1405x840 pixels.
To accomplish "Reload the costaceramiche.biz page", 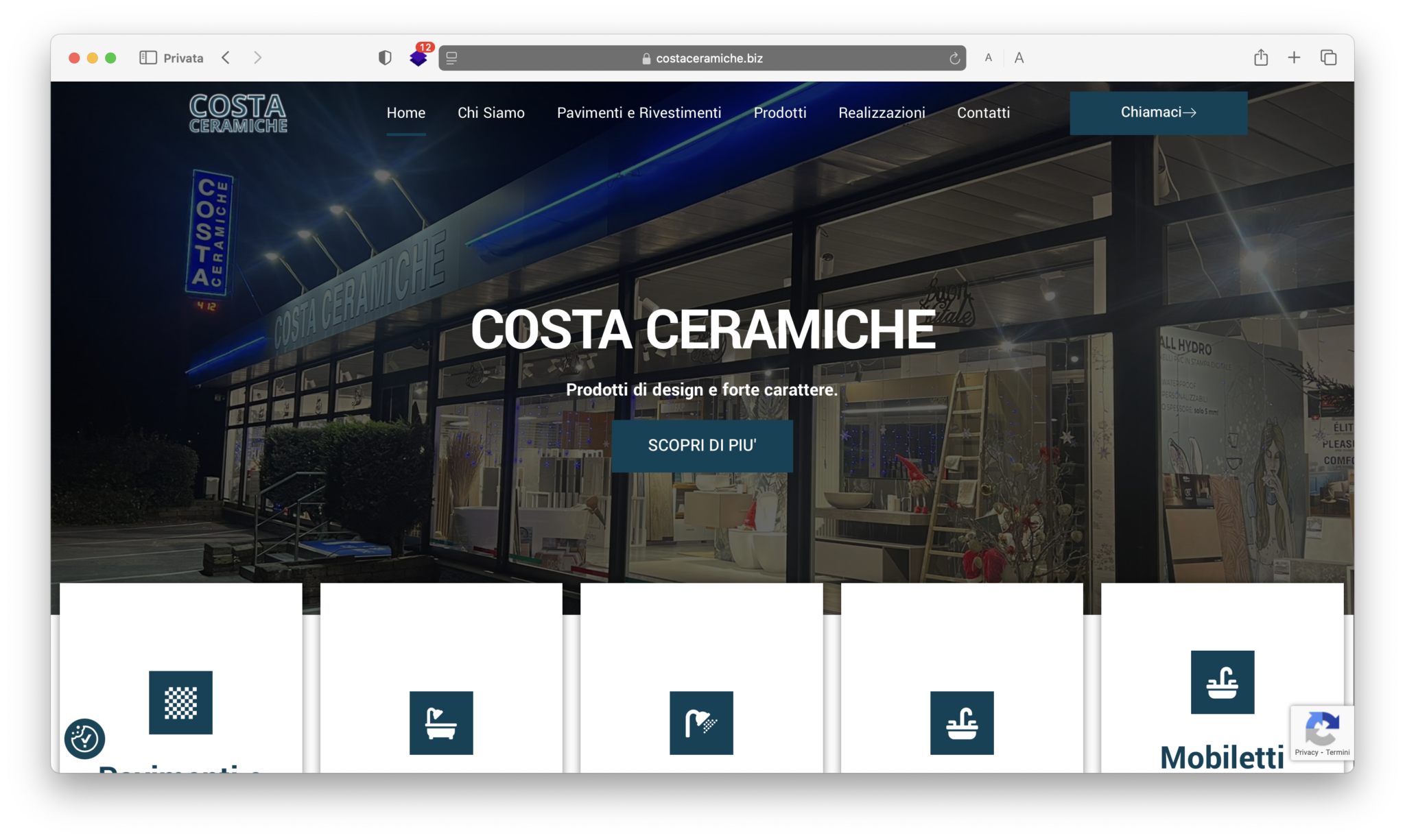I will coord(954,58).
